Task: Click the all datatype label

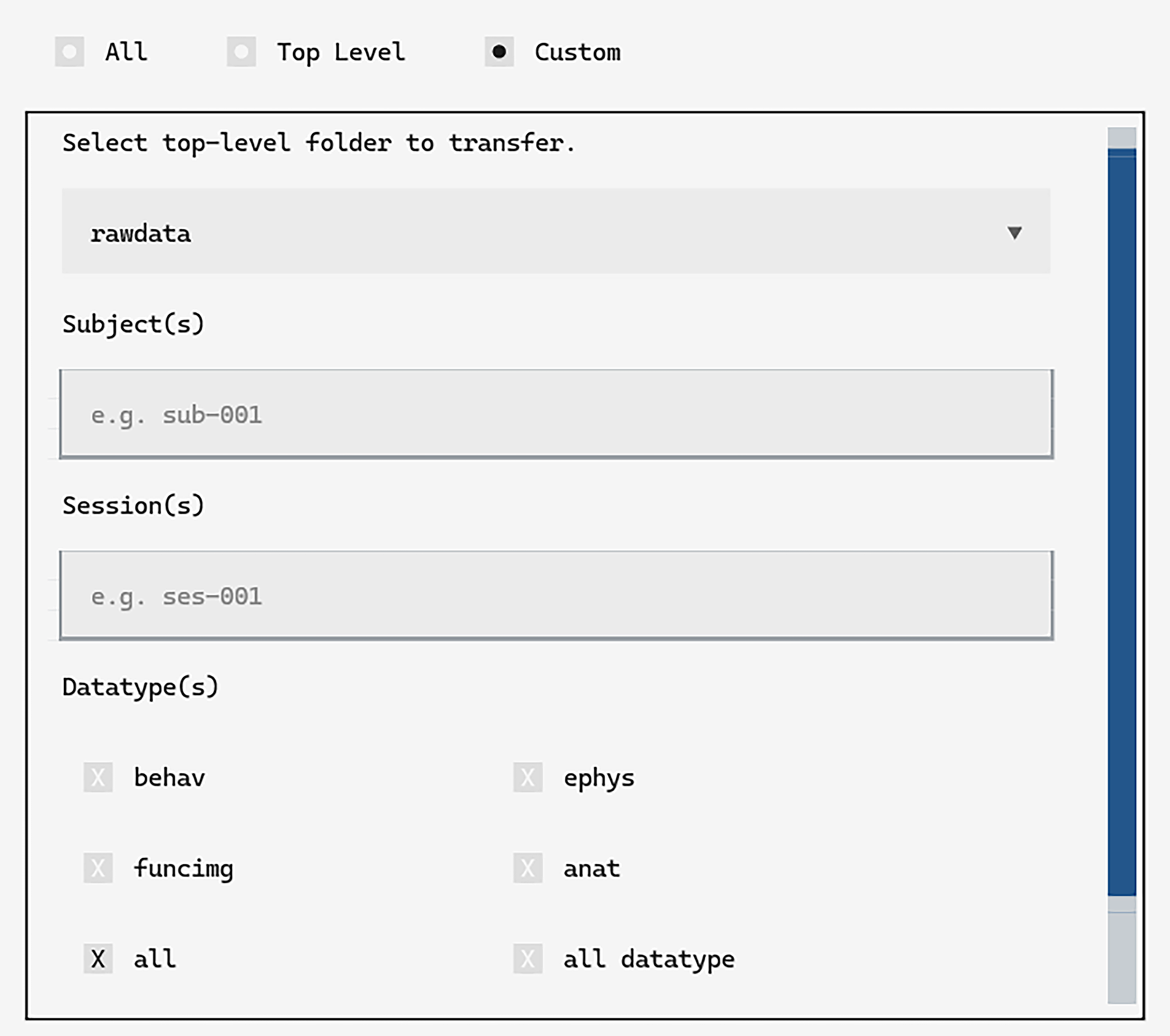Action: (649, 959)
